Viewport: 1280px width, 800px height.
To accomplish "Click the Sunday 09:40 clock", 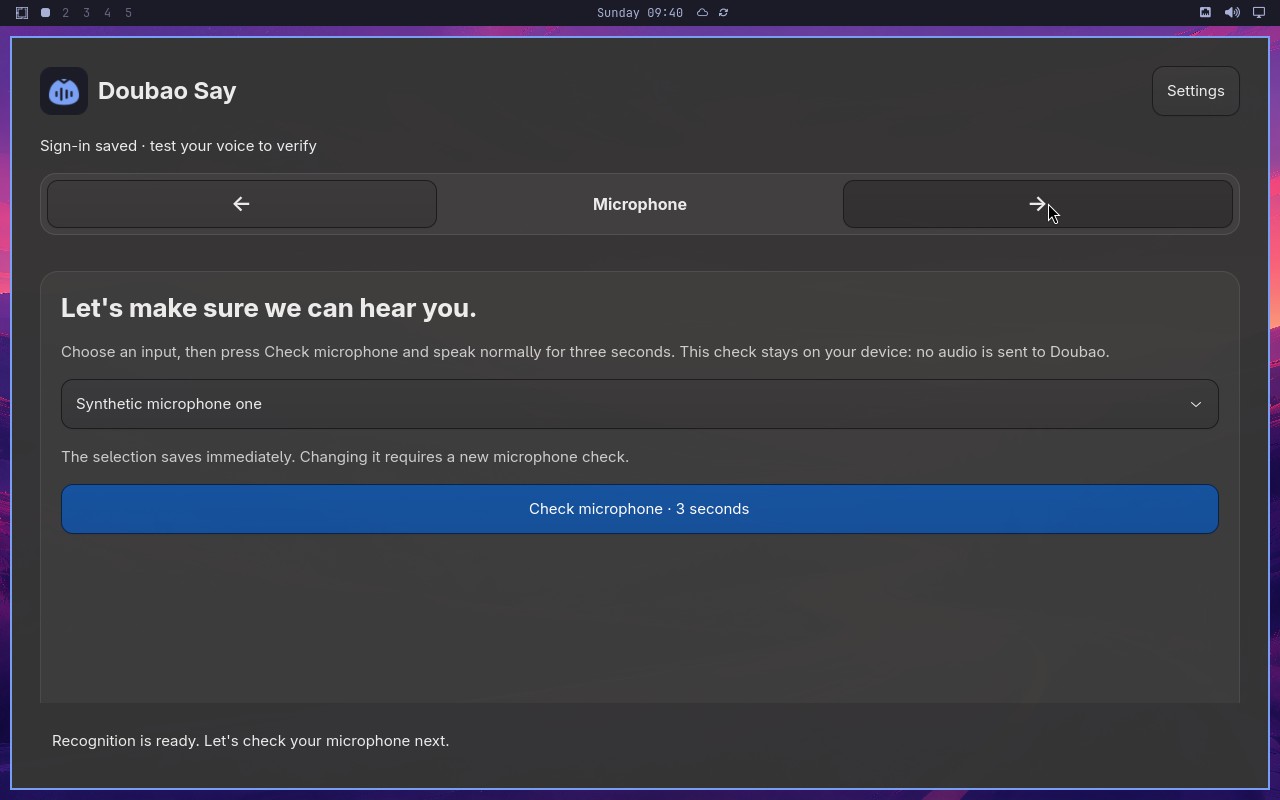I will (640, 13).
